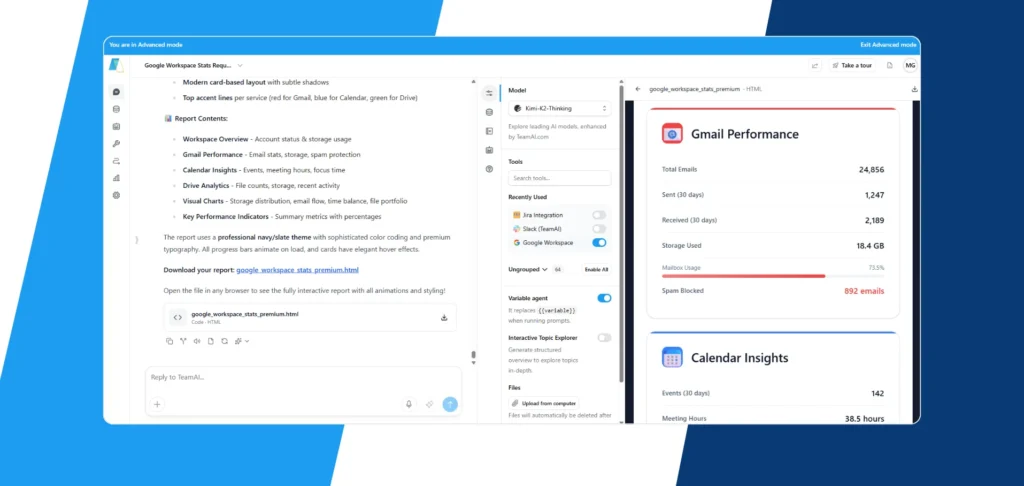The image size is (1024, 486).
Task: Open the database icon in left sidebar
Action: tap(116, 109)
